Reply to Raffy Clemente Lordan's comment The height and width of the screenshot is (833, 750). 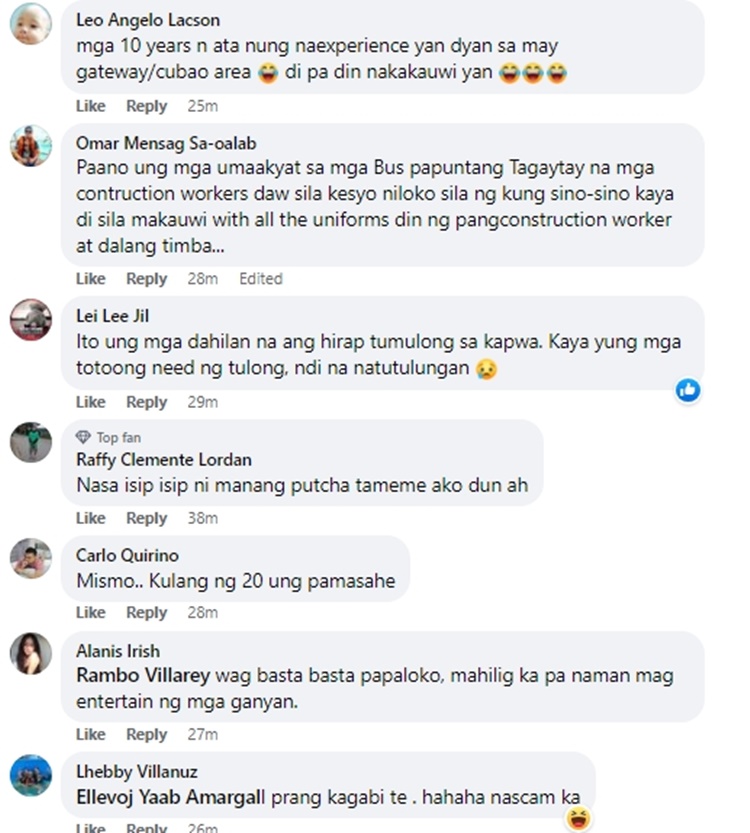click(x=146, y=518)
